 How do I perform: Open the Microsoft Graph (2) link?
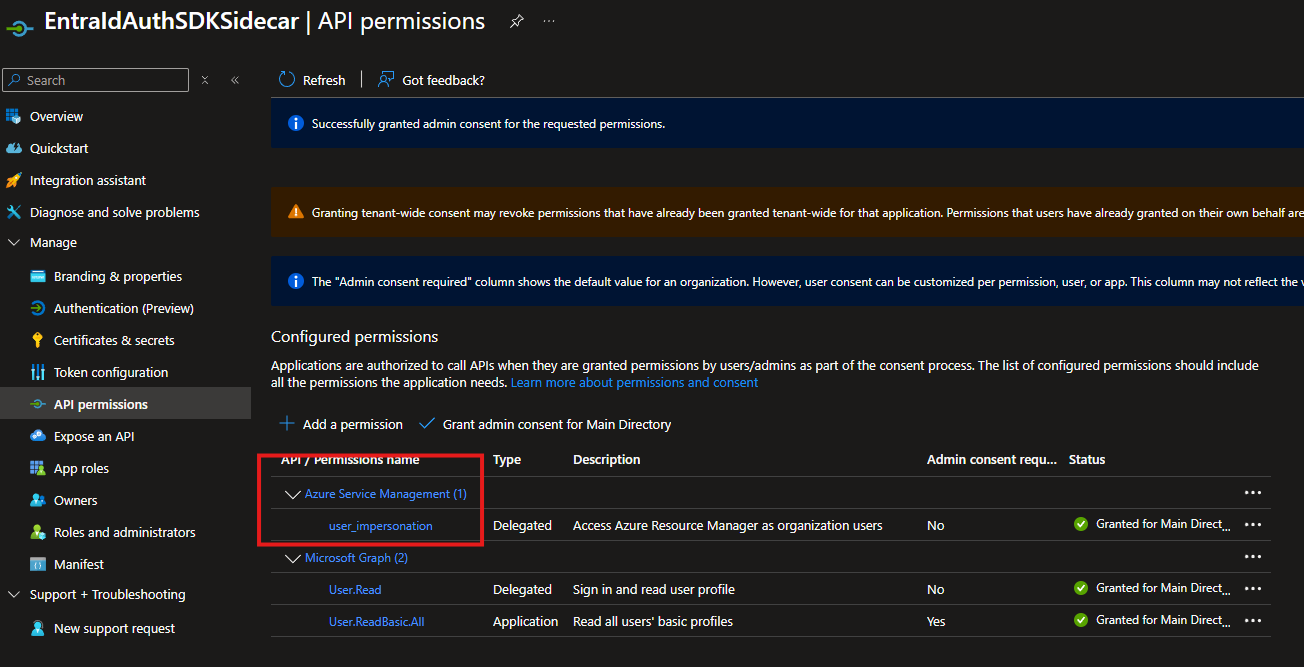[x=356, y=557]
